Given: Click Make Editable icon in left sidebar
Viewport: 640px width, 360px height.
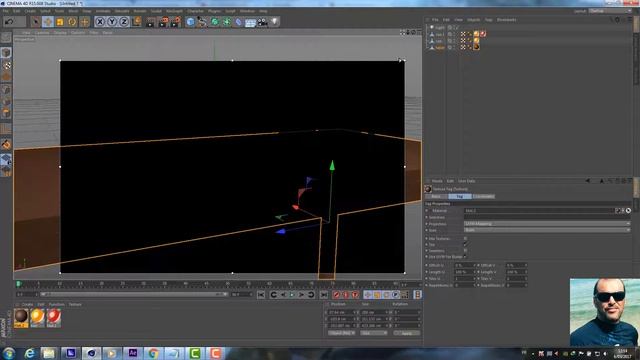Looking at the screenshot, I should point(6,38).
